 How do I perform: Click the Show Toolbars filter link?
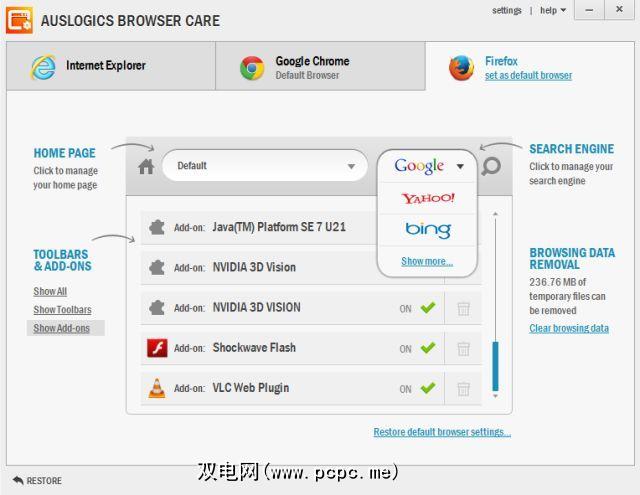coord(62,310)
